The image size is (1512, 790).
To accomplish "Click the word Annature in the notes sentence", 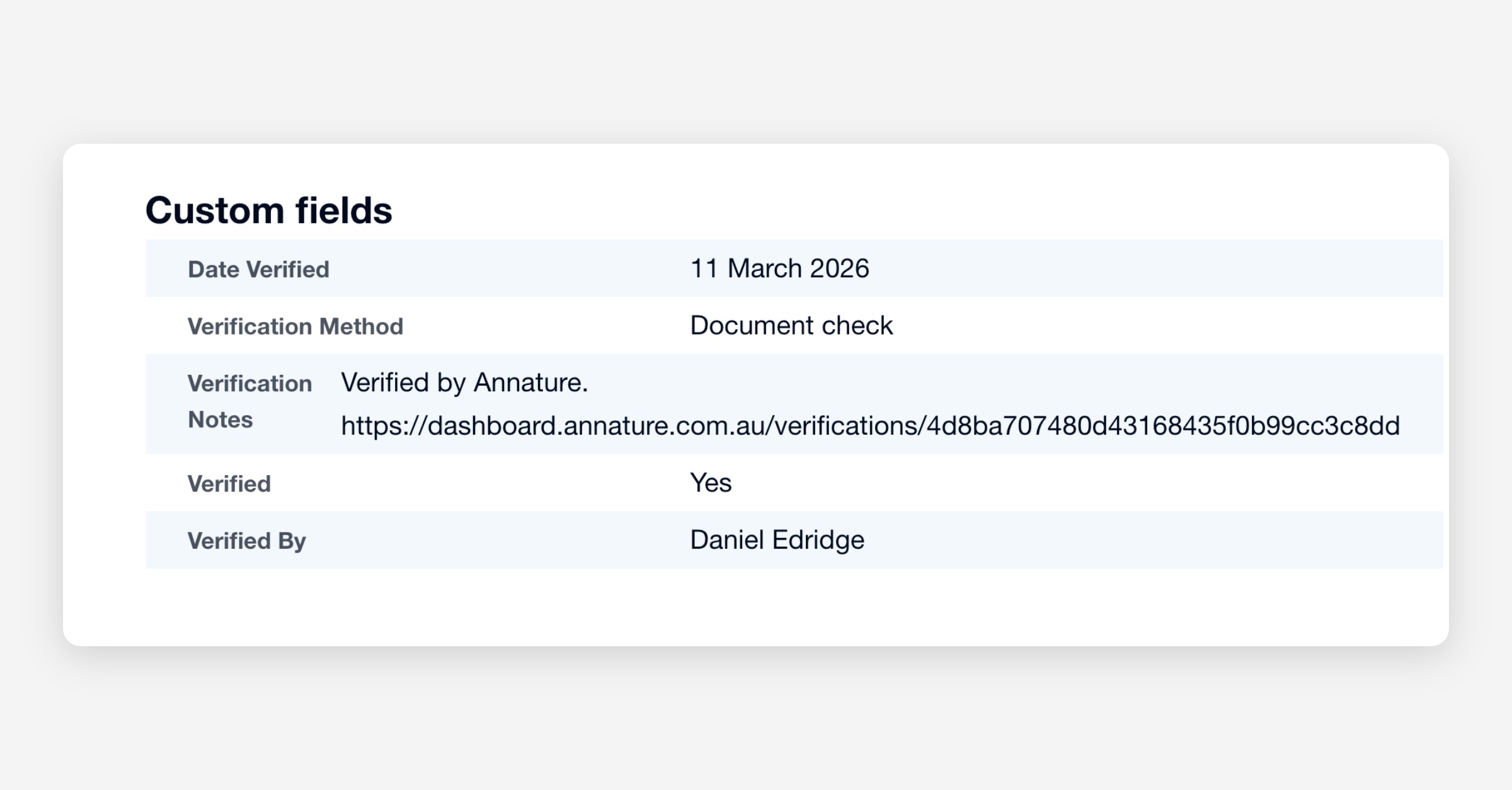I will (530, 383).
